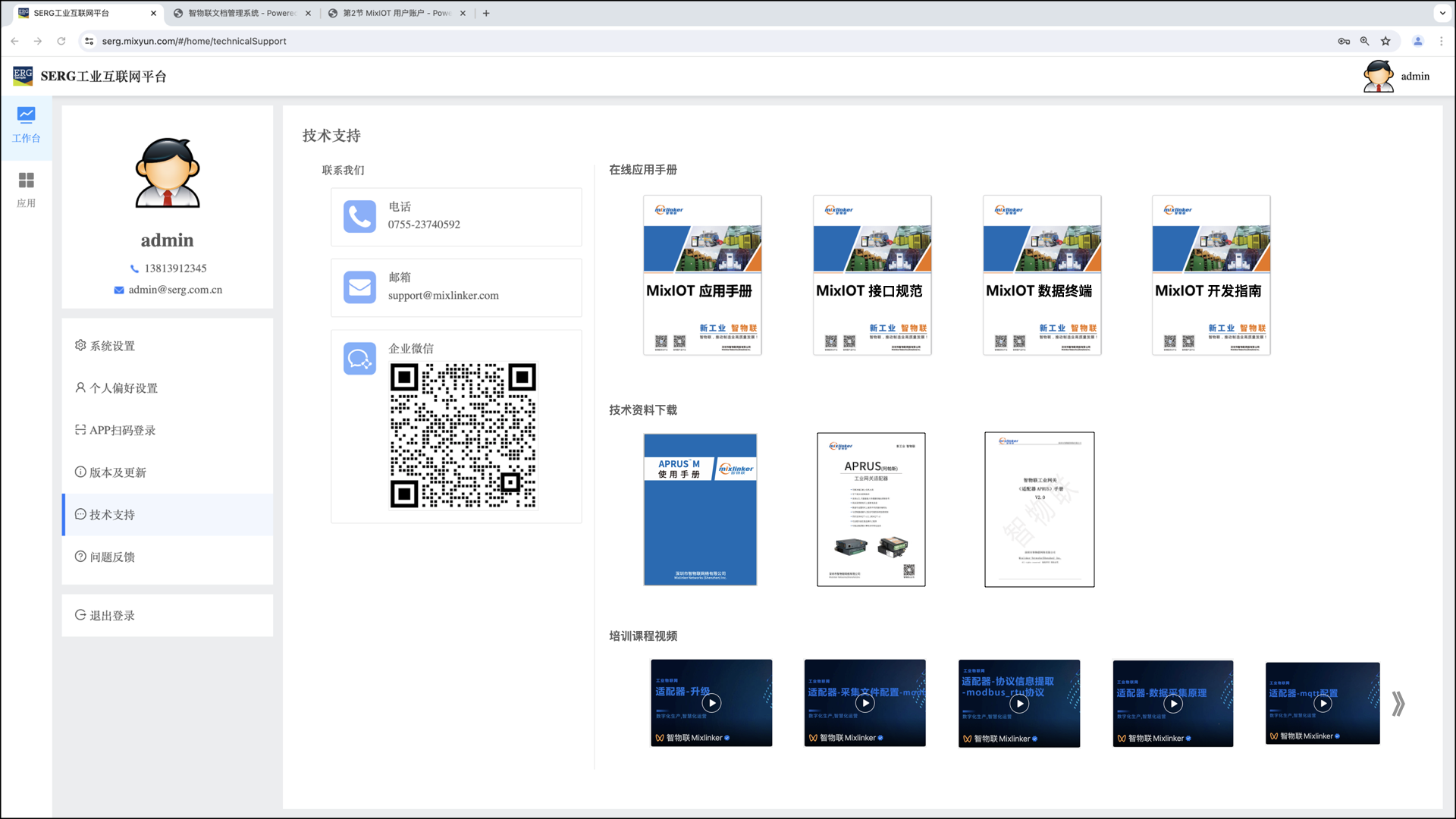Play the 适配器-数据采集原理 video
Image resolution: width=1456 pixels, height=819 pixels.
1173,704
